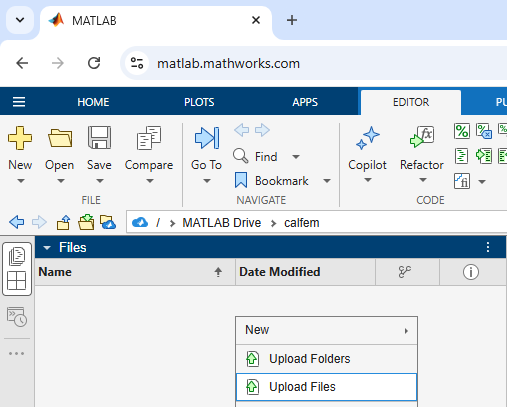The width and height of the screenshot is (507, 407).
Task: Expand the New submenu arrow in context menu
Action: coord(406,331)
